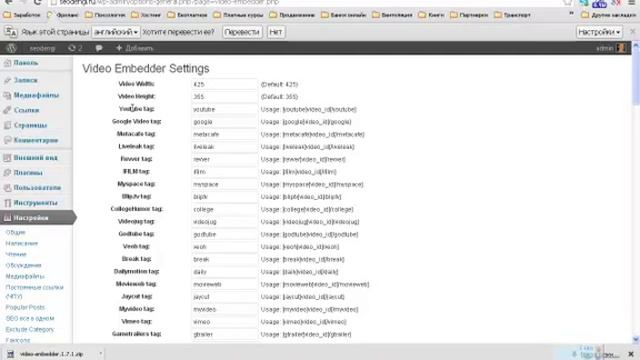Image resolution: width=640 pixels, height=360 pixels.
Task: Expand the bookmarks overflow chevron
Action: click(x=571, y=14)
